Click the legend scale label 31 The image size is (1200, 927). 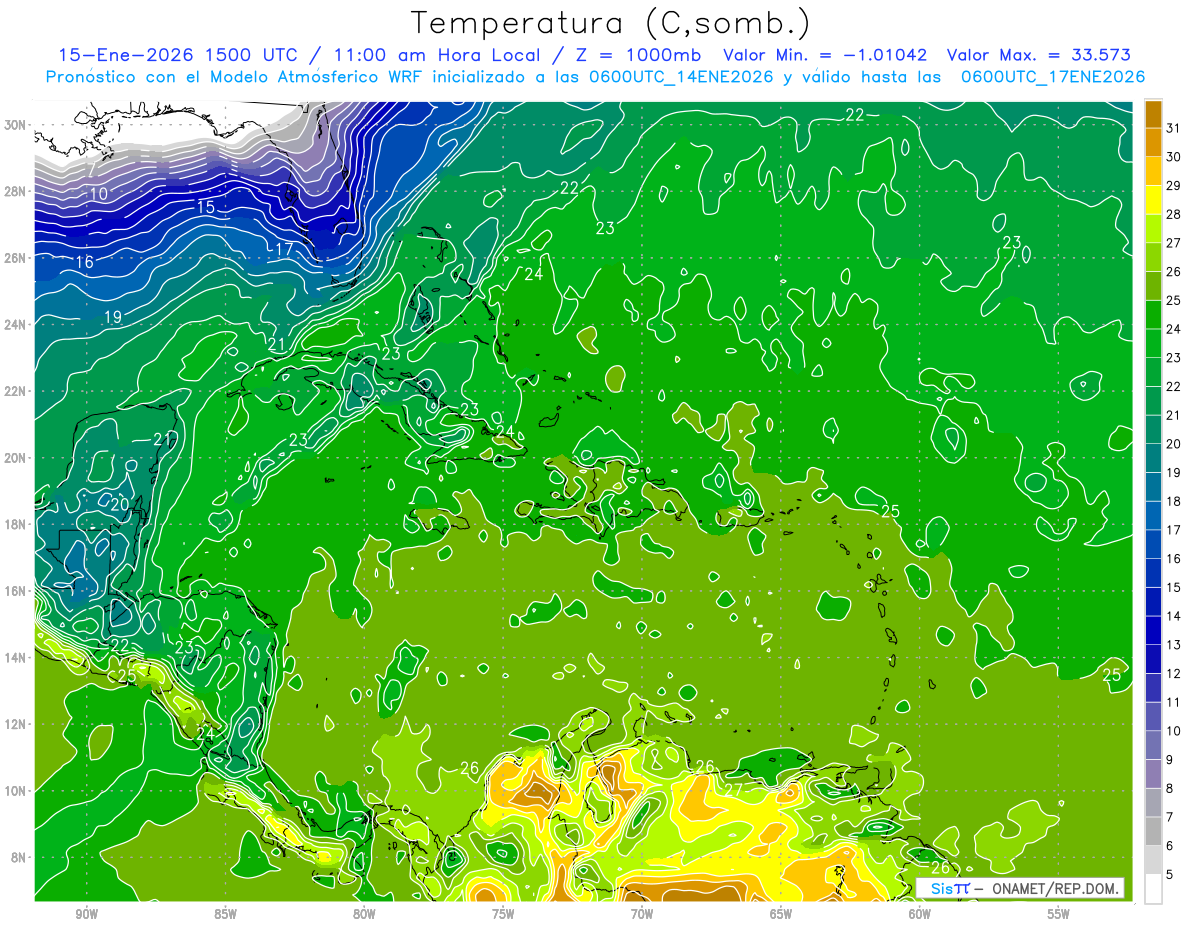click(1174, 128)
